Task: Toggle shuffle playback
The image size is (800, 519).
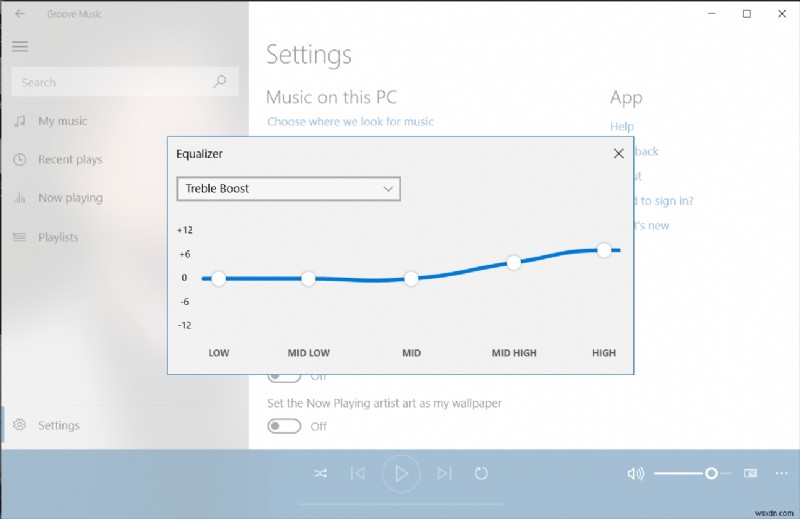Action: (x=320, y=474)
